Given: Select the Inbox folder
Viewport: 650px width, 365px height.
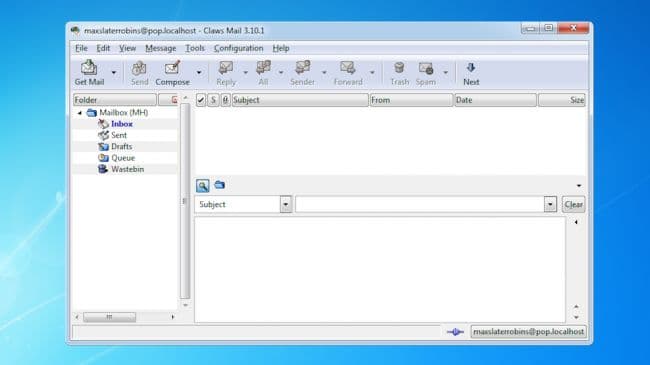Looking at the screenshot, I should tap(121, 124).
